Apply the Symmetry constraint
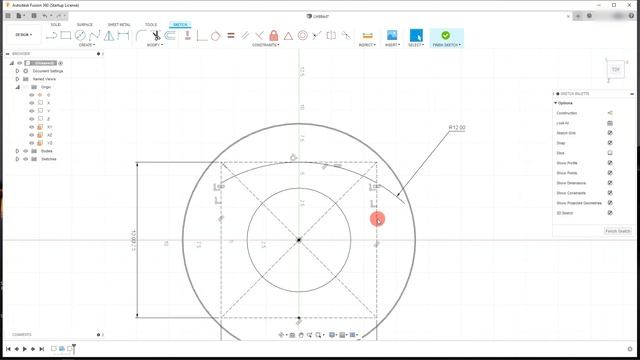The height and width of the screenshot is (360, 640). coord(331,36)
